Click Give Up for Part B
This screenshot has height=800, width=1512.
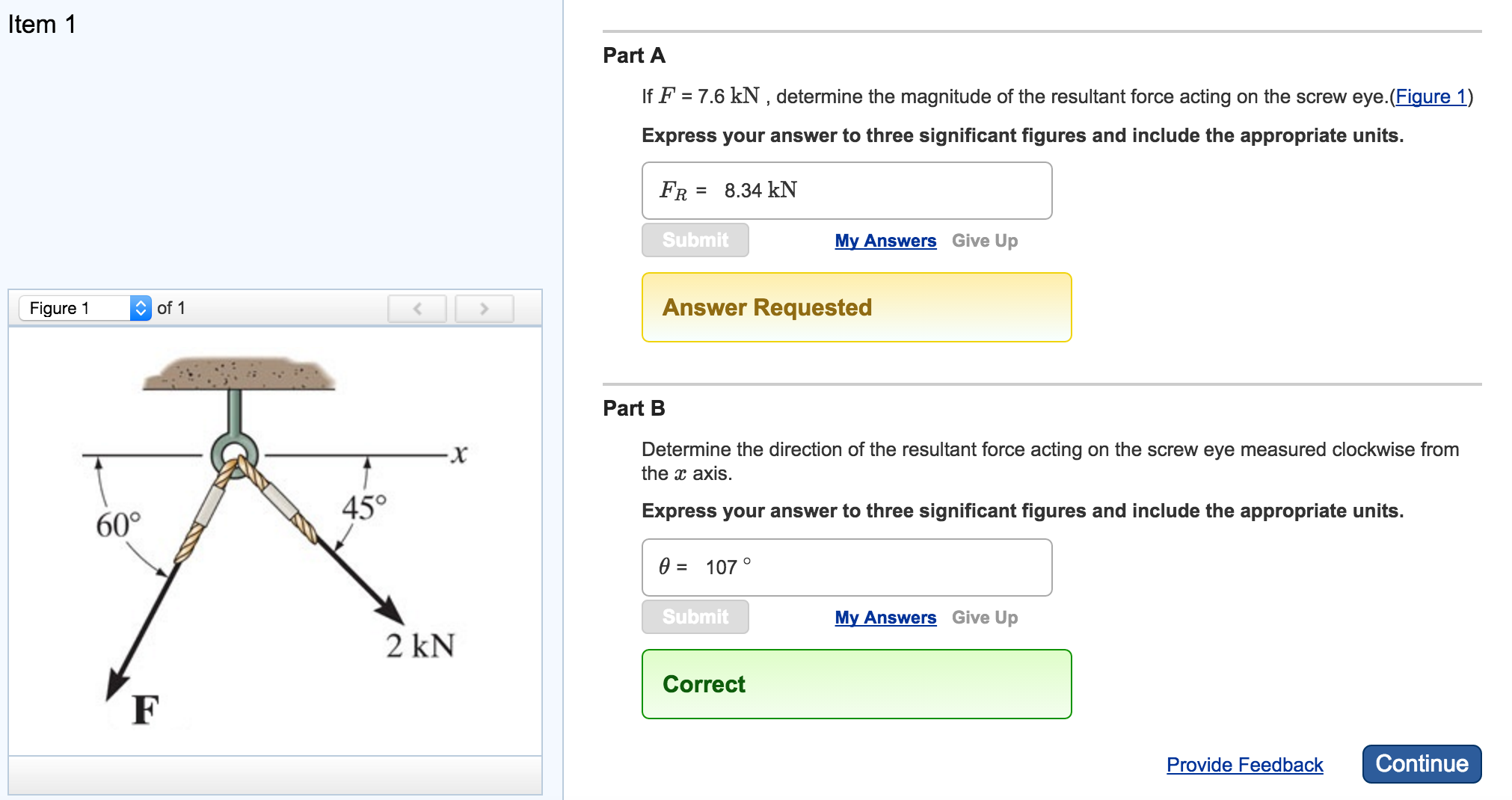tap(984, 618)
